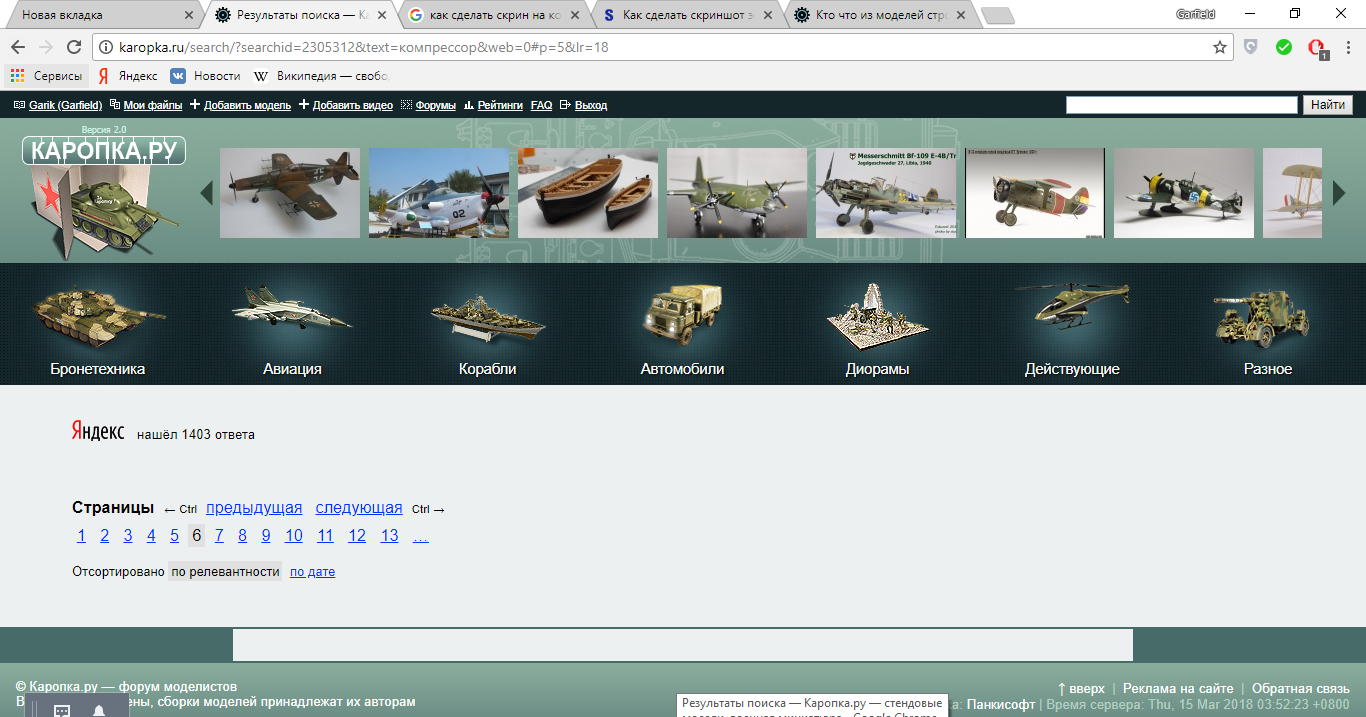Sort results по дате
The width and height of the screenshot is (1366, 717).
coord(312,572)
